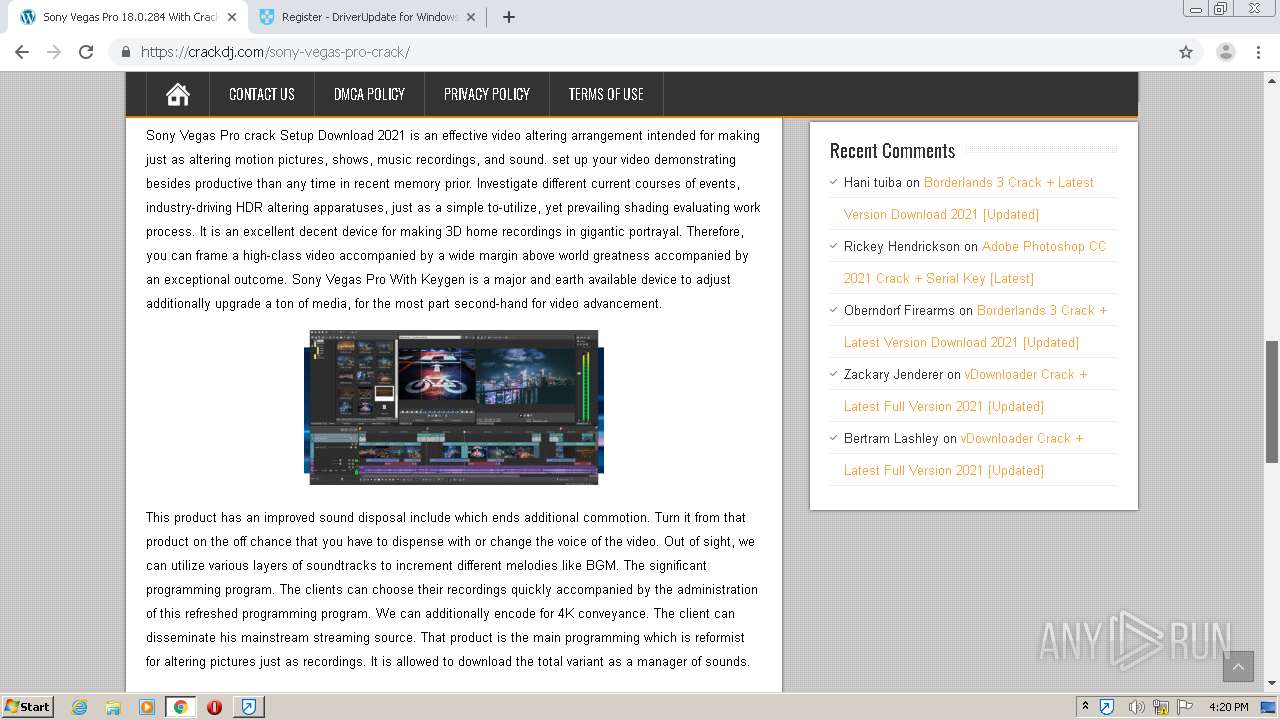Open the DriverUpdate taskbar icon

tap(248, 707)
